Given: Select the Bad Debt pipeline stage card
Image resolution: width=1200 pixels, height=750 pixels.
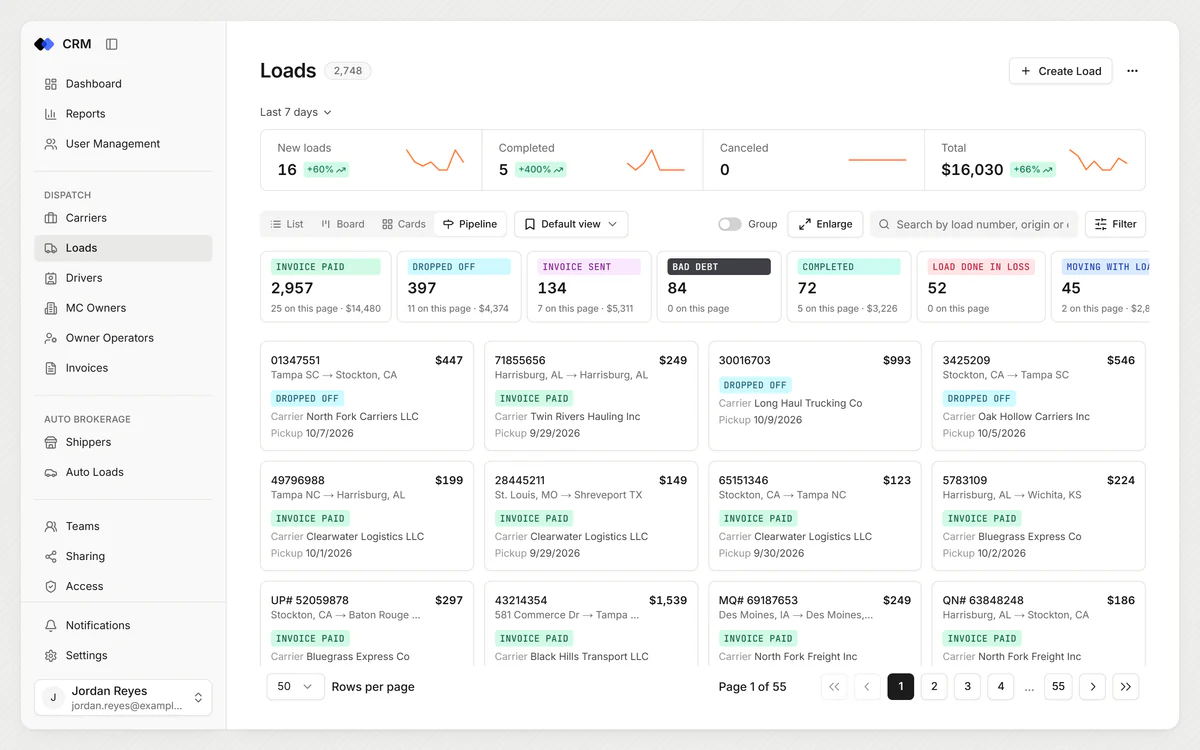Looking at the screenshot, I should (719, 286).
